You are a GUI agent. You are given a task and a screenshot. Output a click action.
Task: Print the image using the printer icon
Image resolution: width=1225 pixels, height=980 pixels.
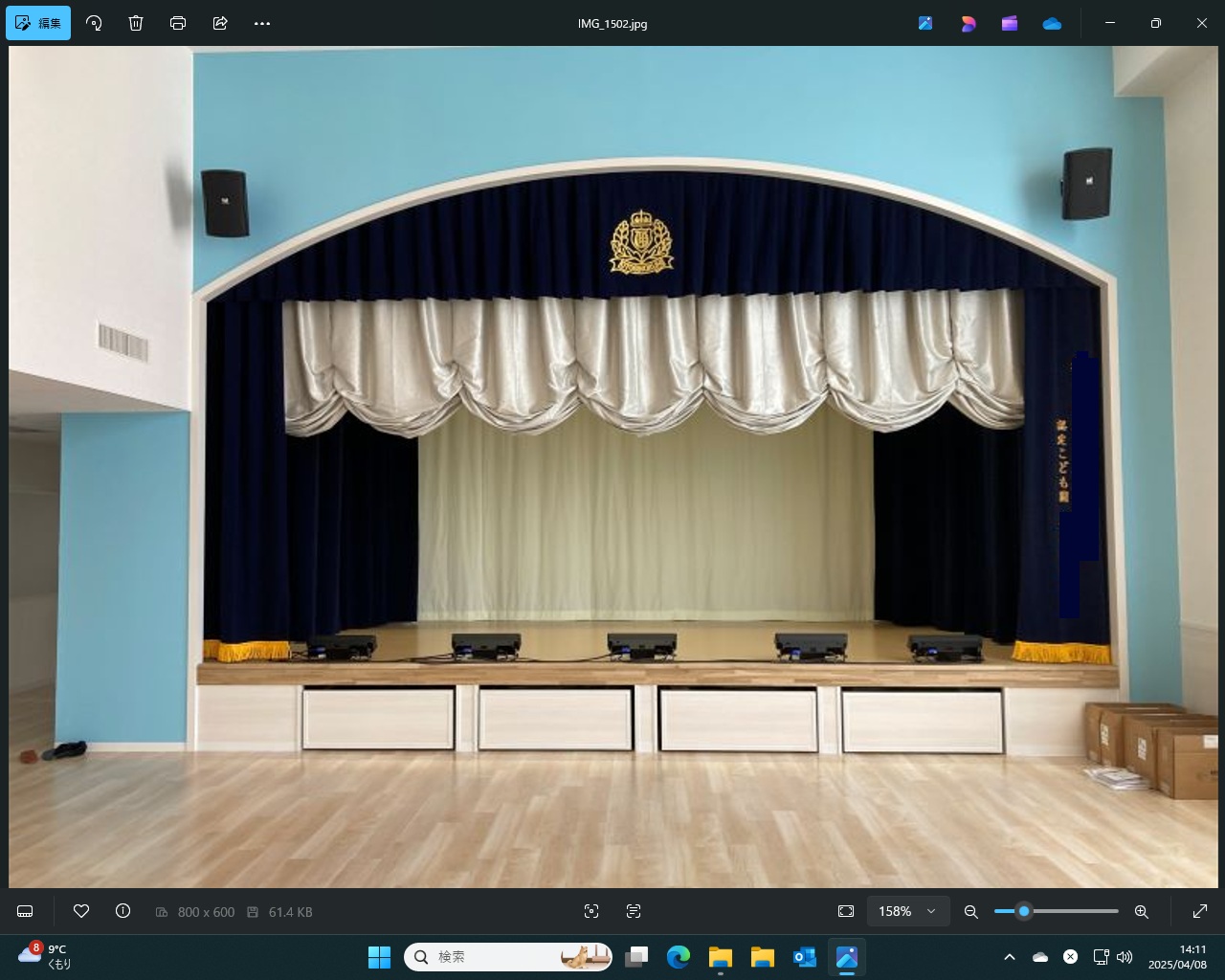point(178,23)
